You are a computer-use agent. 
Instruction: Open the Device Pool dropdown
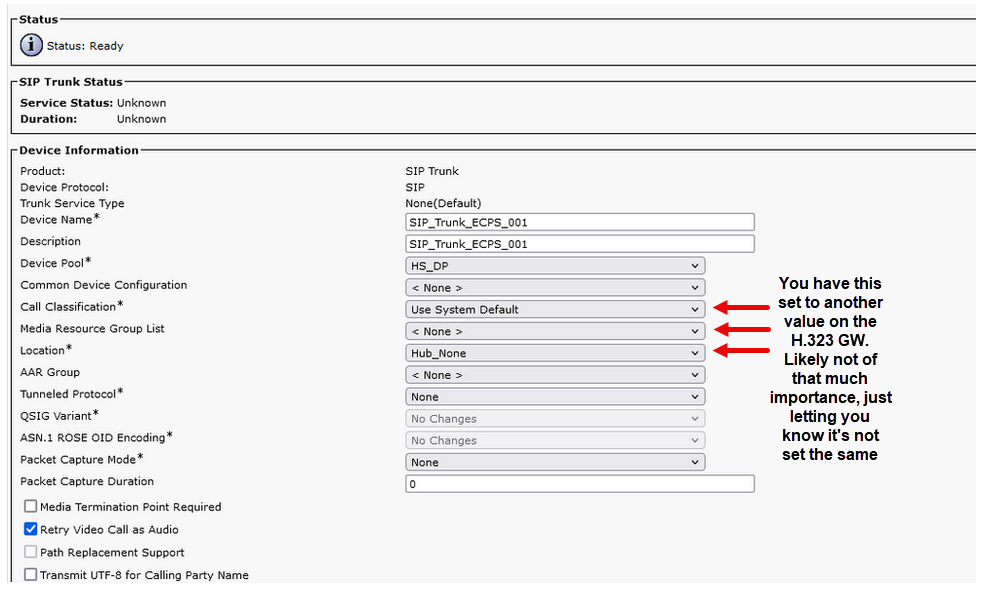[555, 266]
